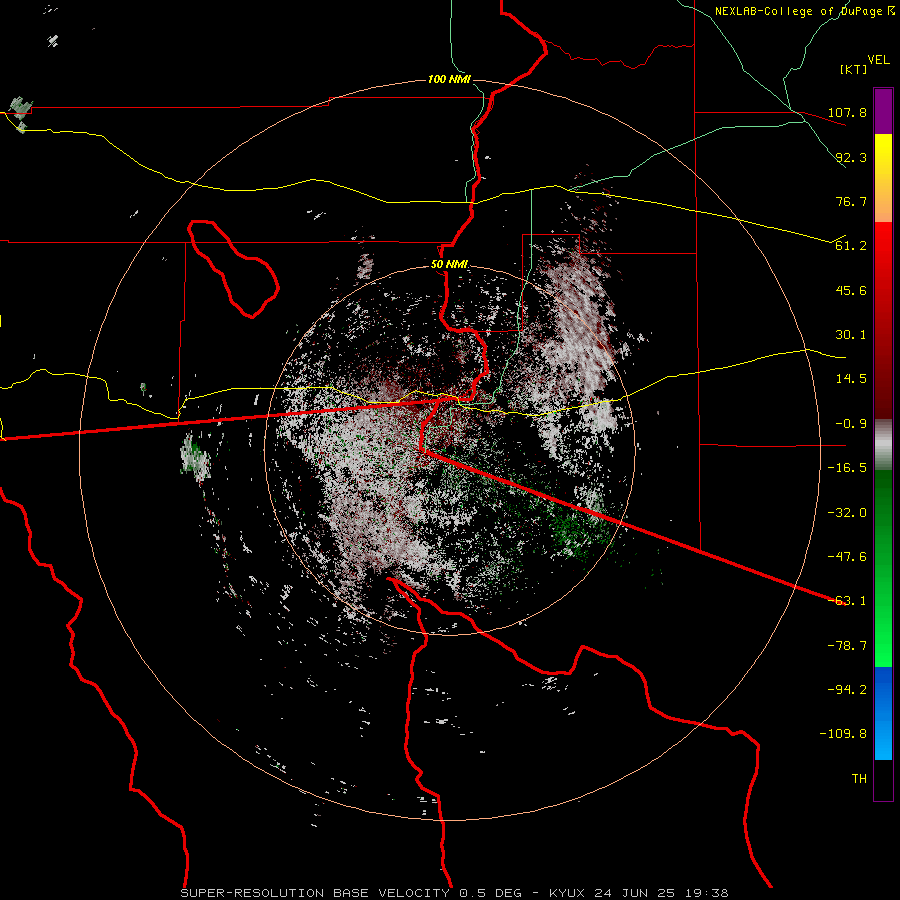Click the VEL legend title
The width and height of the screenshot is (900, 900).
(x=878, y=60)
